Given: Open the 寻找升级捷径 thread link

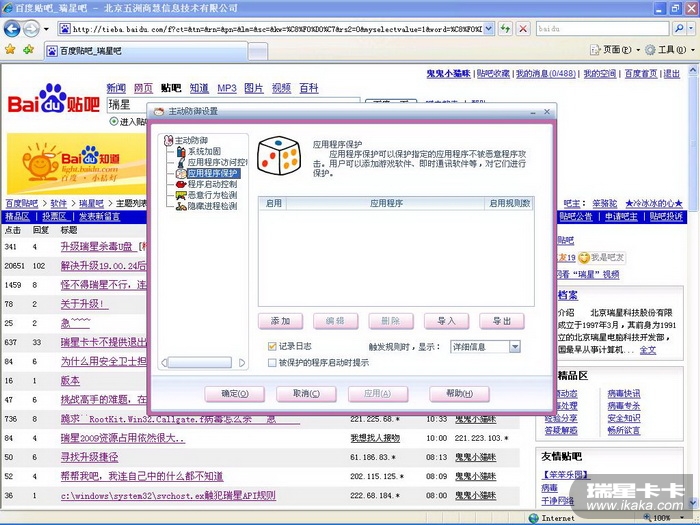Looking at the screenshot, I should click(x=89, y=457).
